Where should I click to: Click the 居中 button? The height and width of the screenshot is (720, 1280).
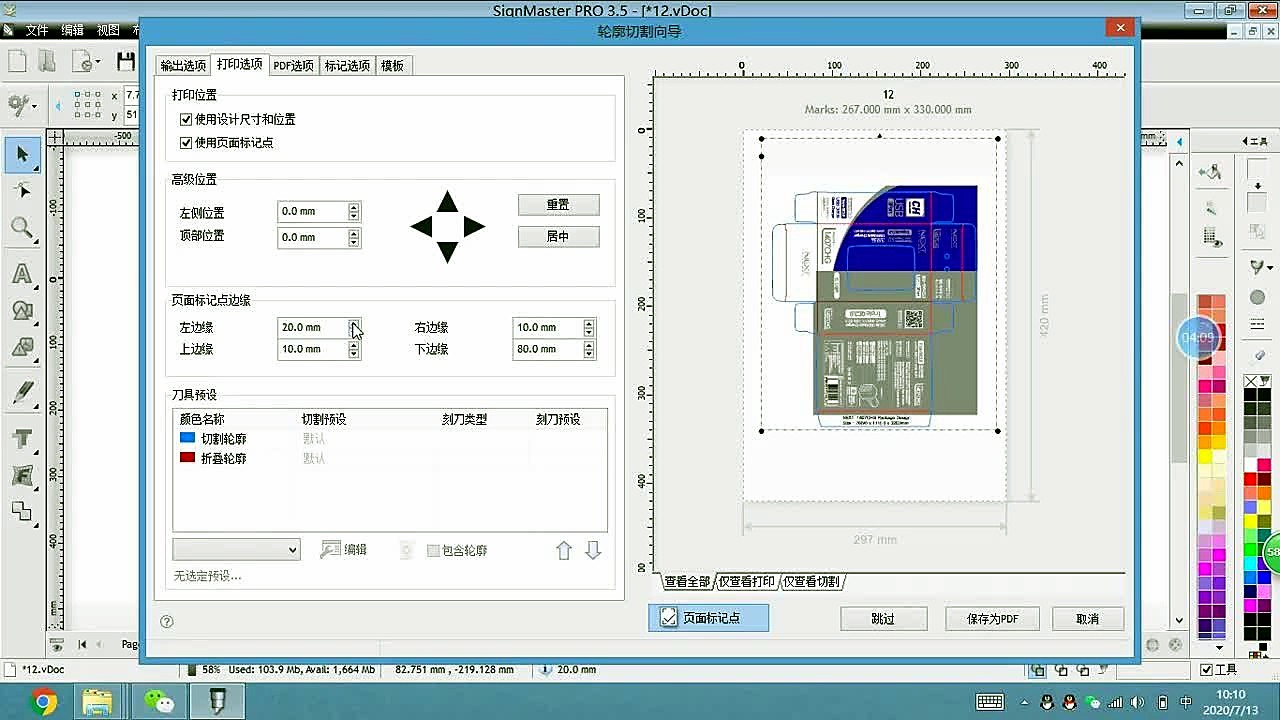pos(558,237)
